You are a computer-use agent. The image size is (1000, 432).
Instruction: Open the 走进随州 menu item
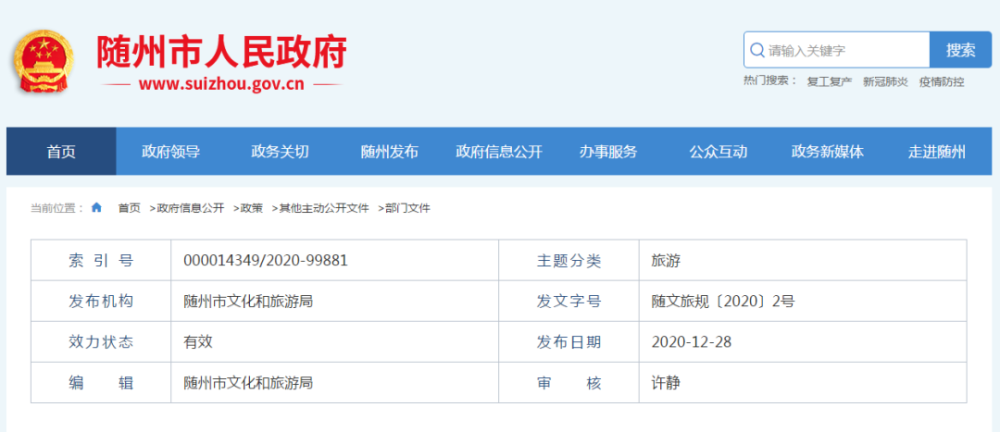(x=937, y=152)
